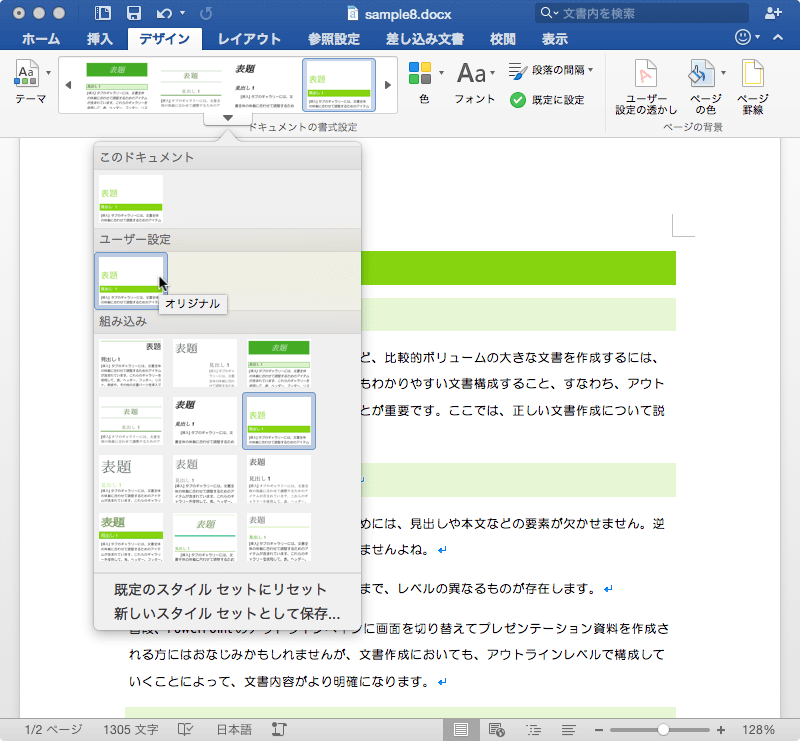800x741 pixels.
Task: Pick italic green 表題 with teal line style
Action: (x=205, y=537)
